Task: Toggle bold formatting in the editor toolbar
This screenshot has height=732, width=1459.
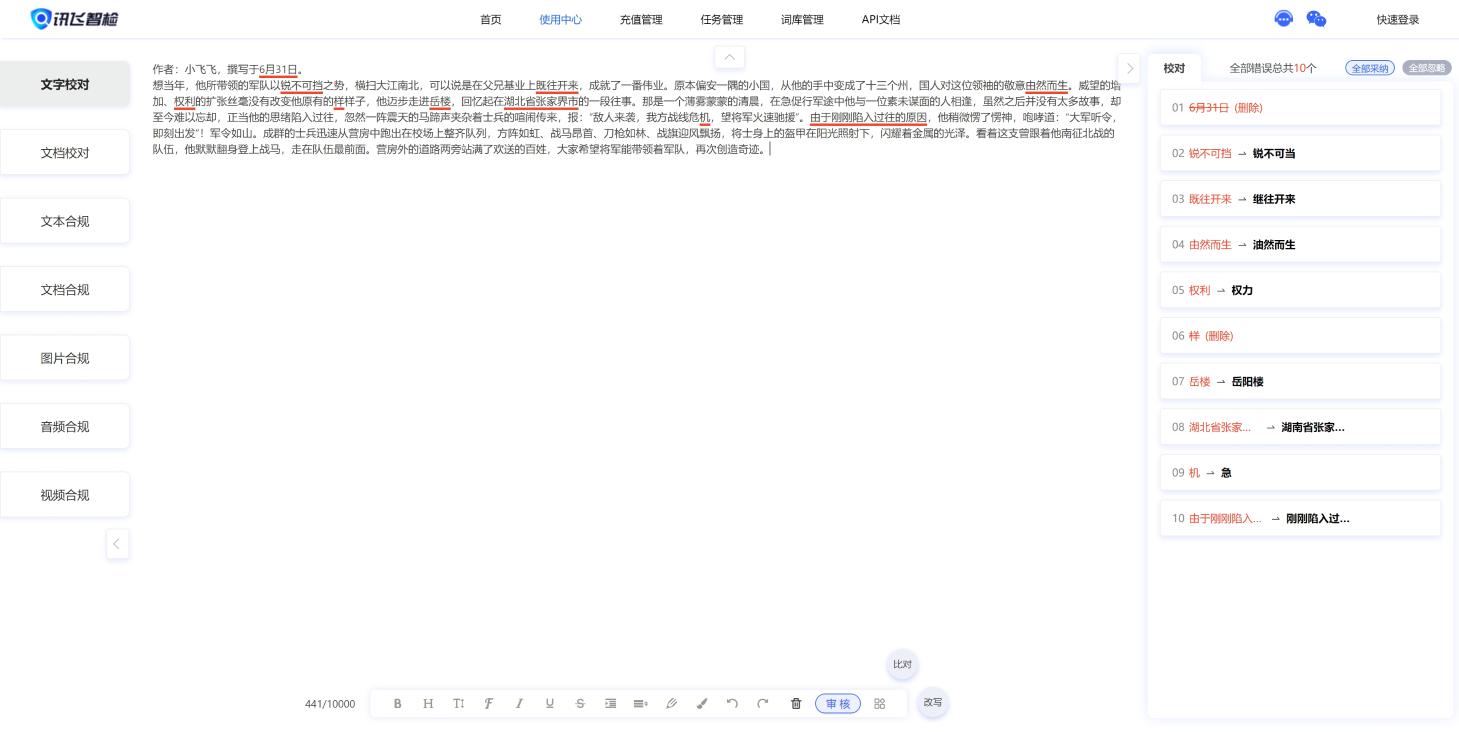Action: (398, 704)
